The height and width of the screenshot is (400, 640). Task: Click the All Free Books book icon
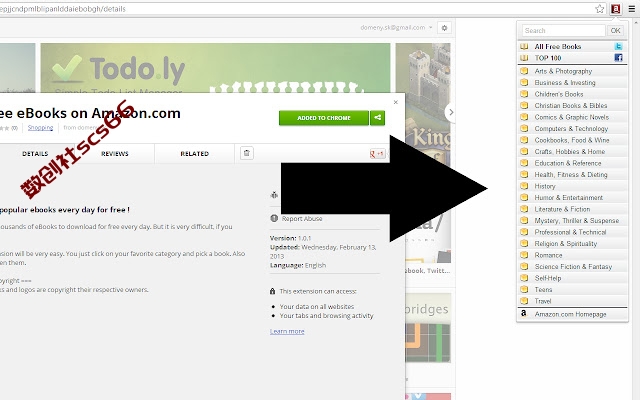coord(524,47)
